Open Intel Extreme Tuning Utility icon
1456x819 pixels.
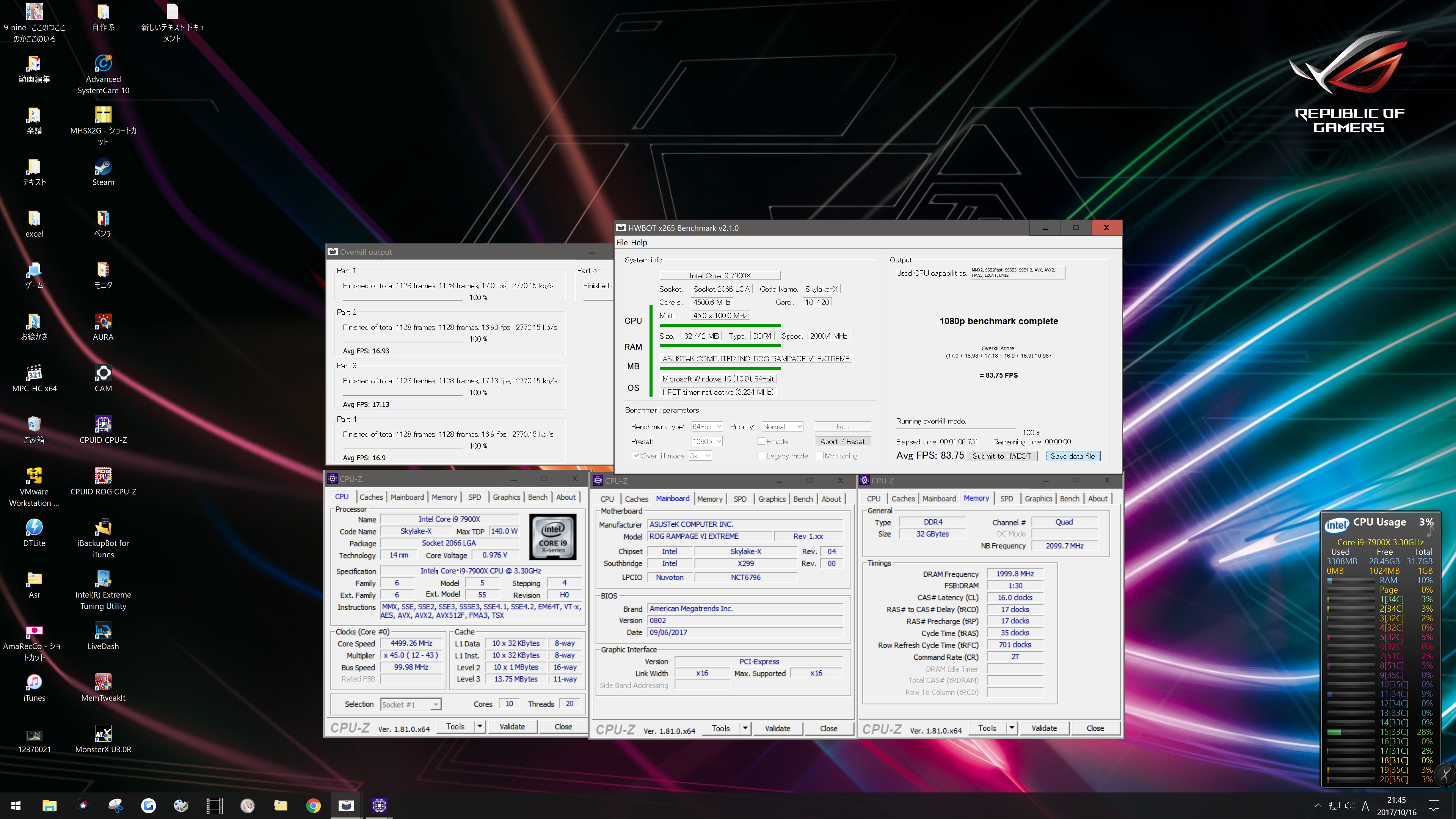tap(103, 590)
